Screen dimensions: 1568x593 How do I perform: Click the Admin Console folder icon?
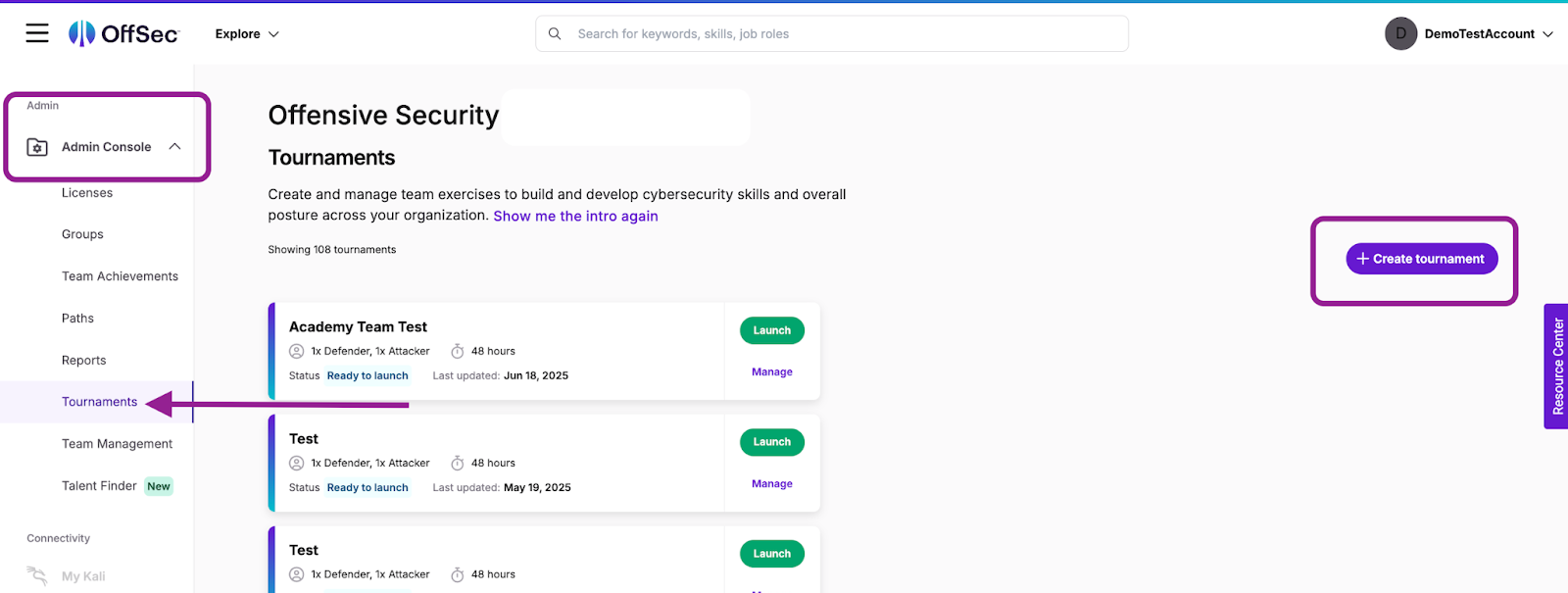click(x=37, y=147)
